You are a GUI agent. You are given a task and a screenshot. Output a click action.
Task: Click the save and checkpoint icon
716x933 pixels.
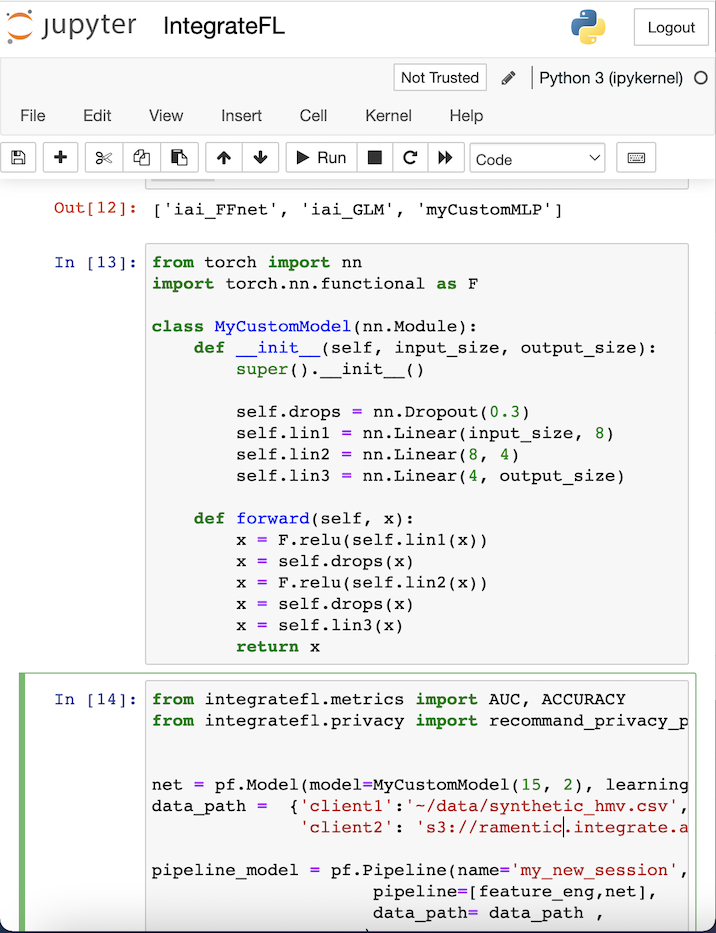point(19,157)
